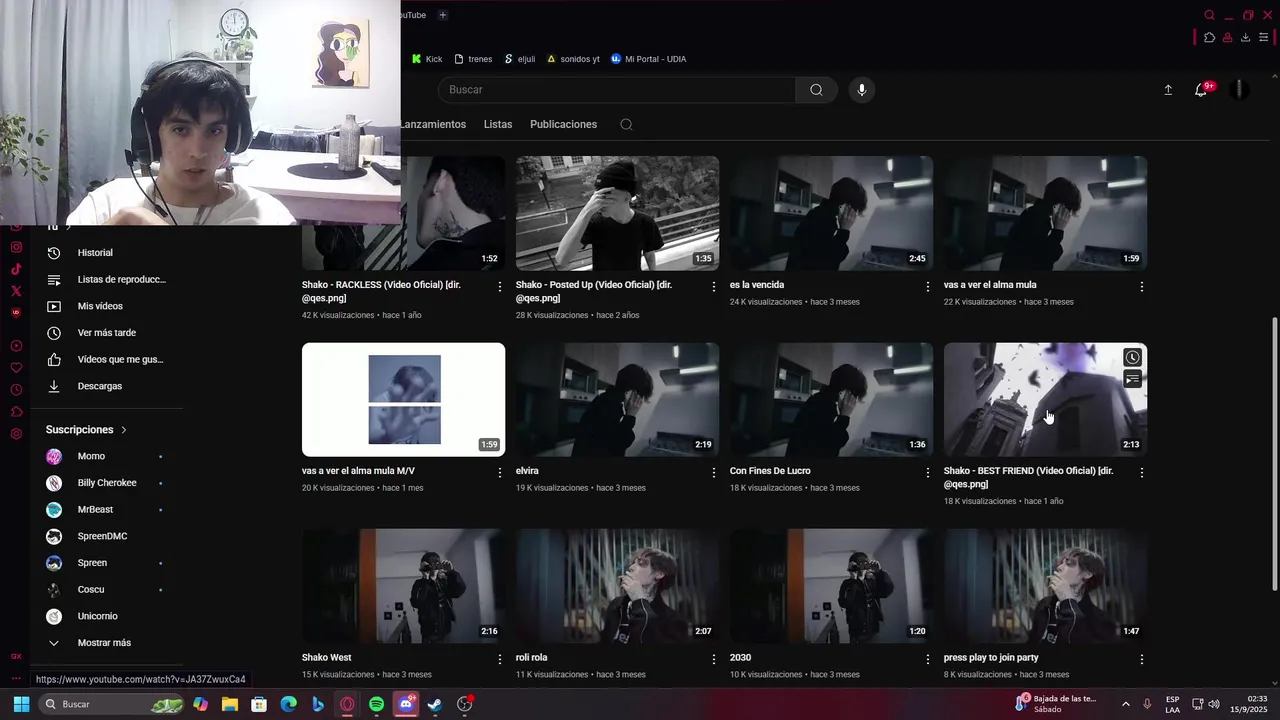Open more options for Posted Up video
The width and height of the screenshot is (1280, 720).
pyautogui.click(x=714, y=286)
